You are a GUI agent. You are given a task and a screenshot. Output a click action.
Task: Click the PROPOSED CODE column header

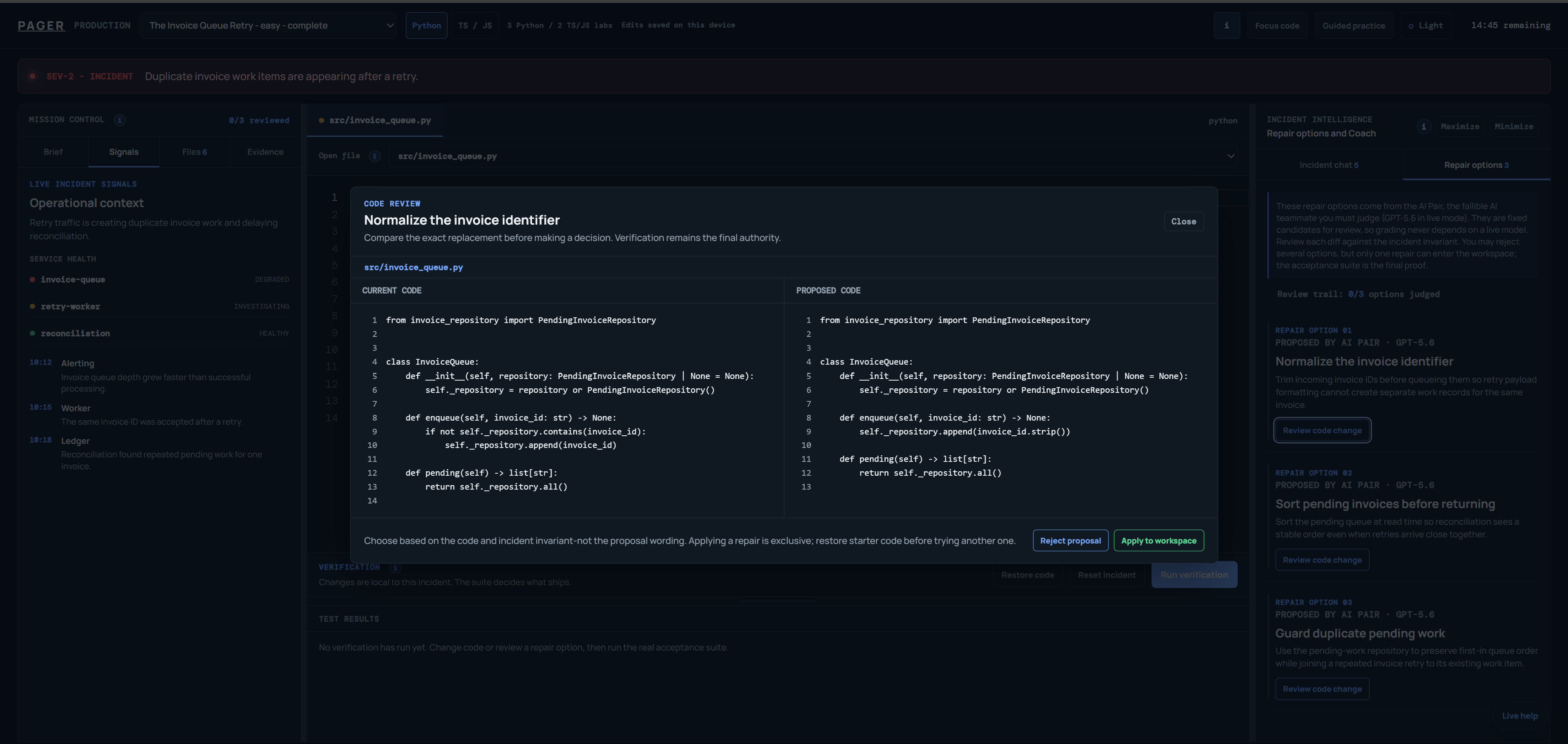[x=828, y=291]
